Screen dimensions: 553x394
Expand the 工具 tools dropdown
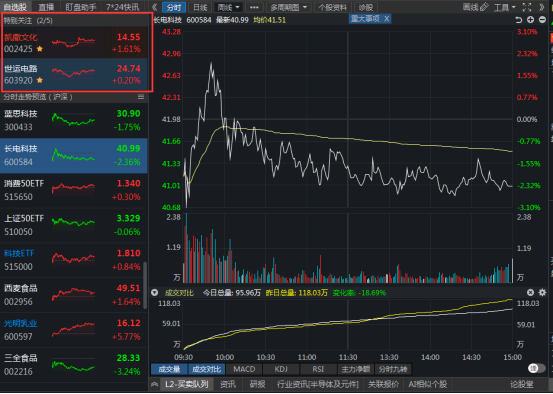click(505, 7)
